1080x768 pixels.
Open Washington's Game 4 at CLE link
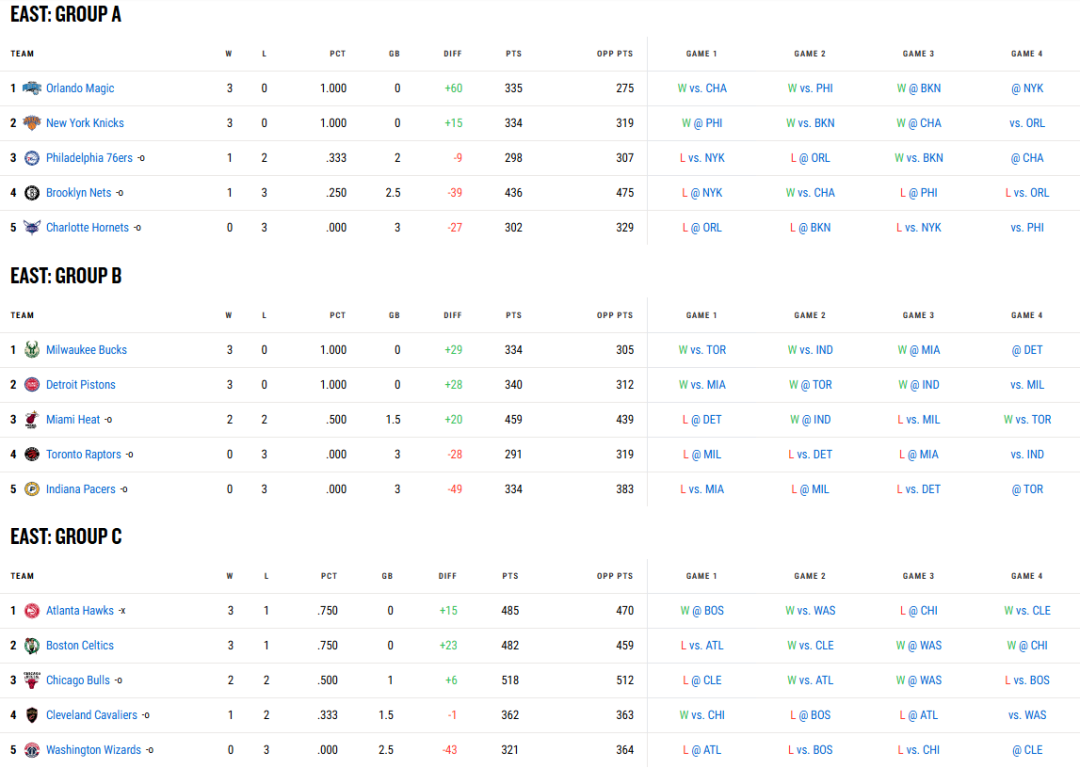click(1027, 750)
